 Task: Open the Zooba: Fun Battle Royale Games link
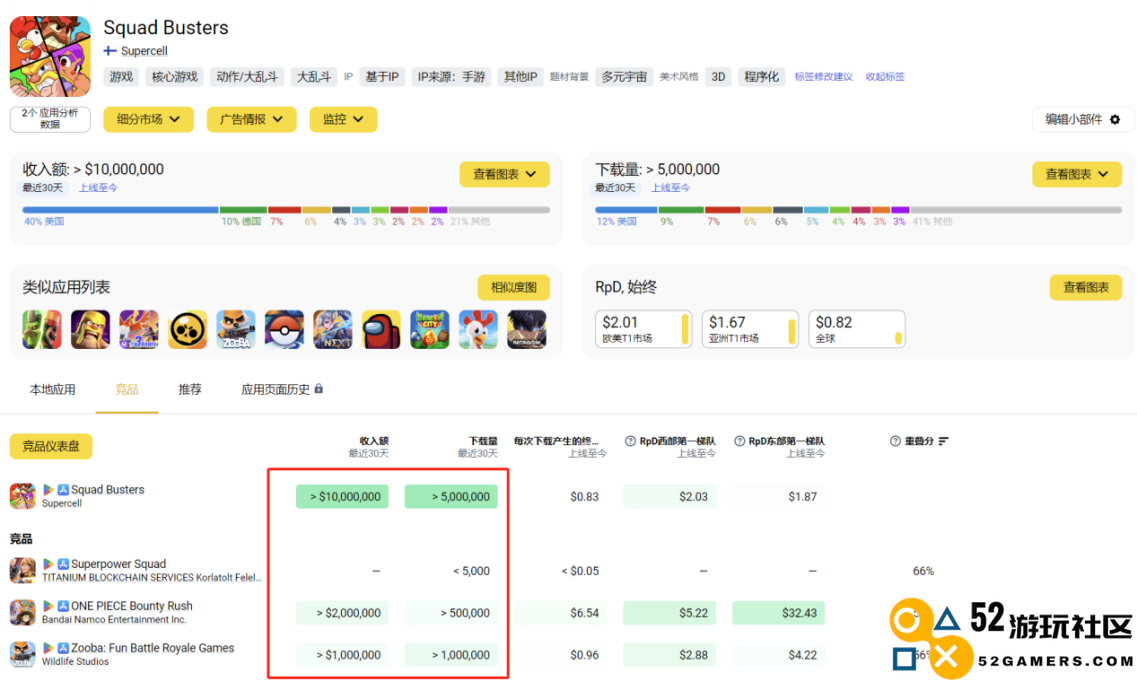(x=152, y=648)
